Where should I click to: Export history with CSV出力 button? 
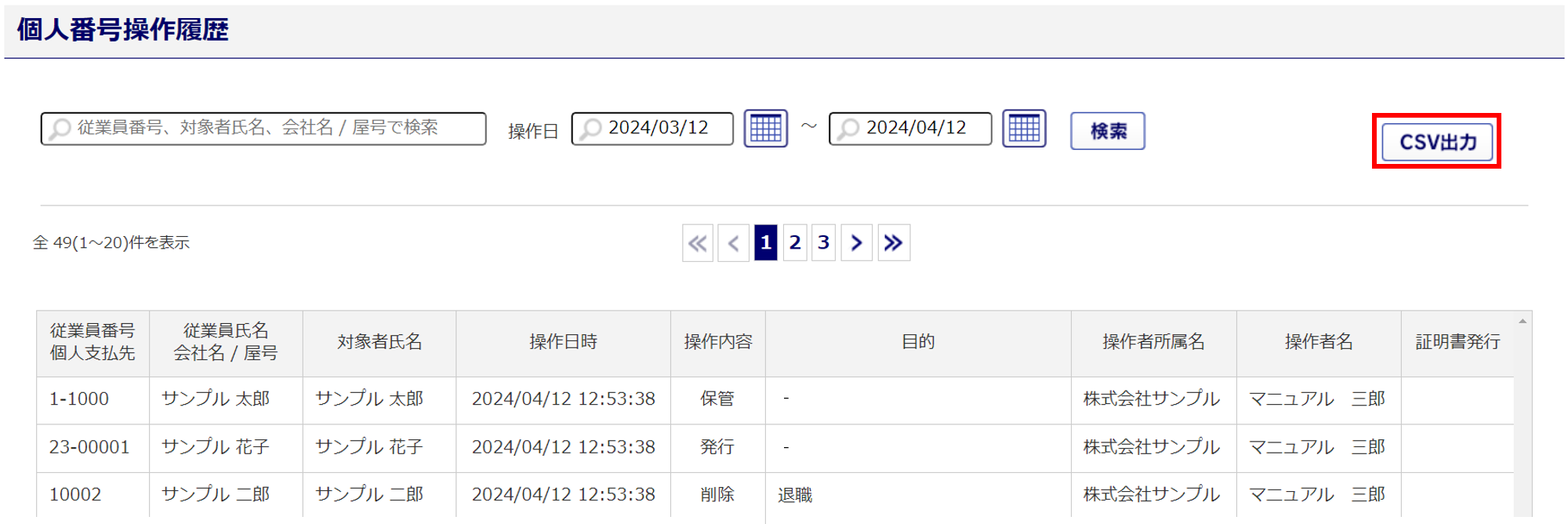point(1437,142)
